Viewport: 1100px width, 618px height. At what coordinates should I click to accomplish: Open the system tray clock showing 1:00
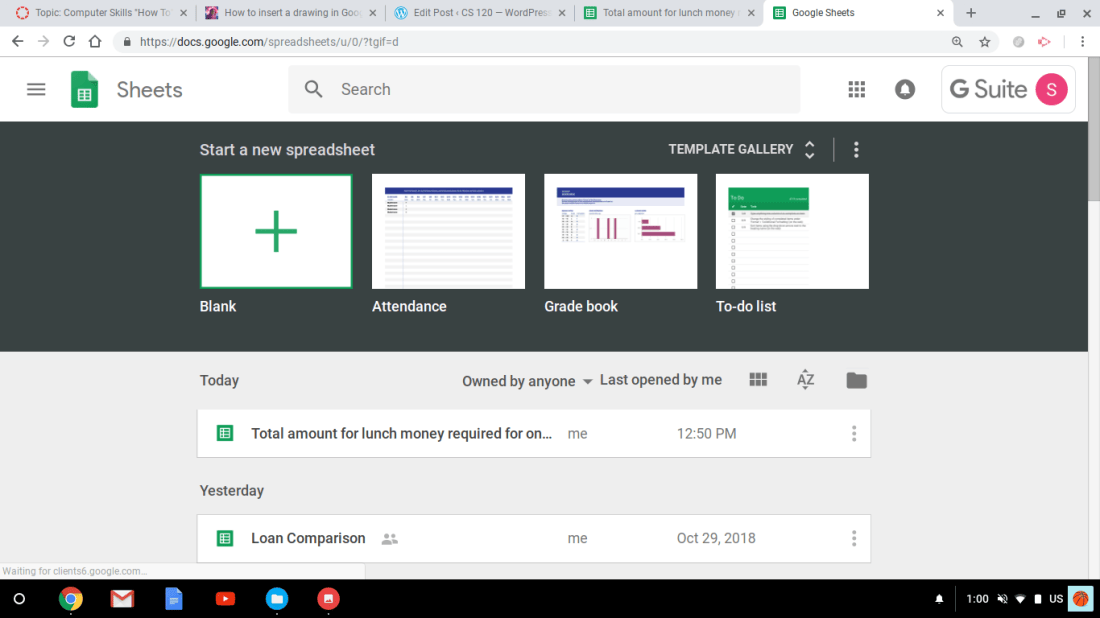point(977,598)
